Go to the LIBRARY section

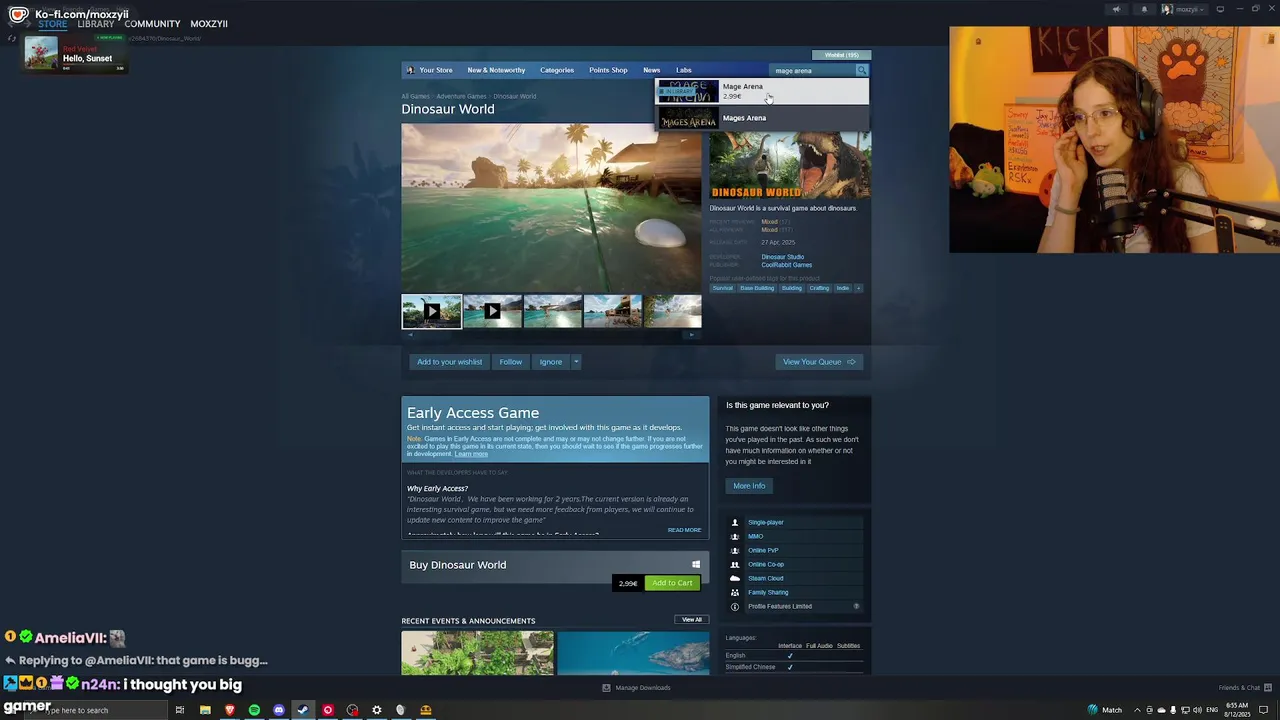pyautogui.click(x=96, y=24)
